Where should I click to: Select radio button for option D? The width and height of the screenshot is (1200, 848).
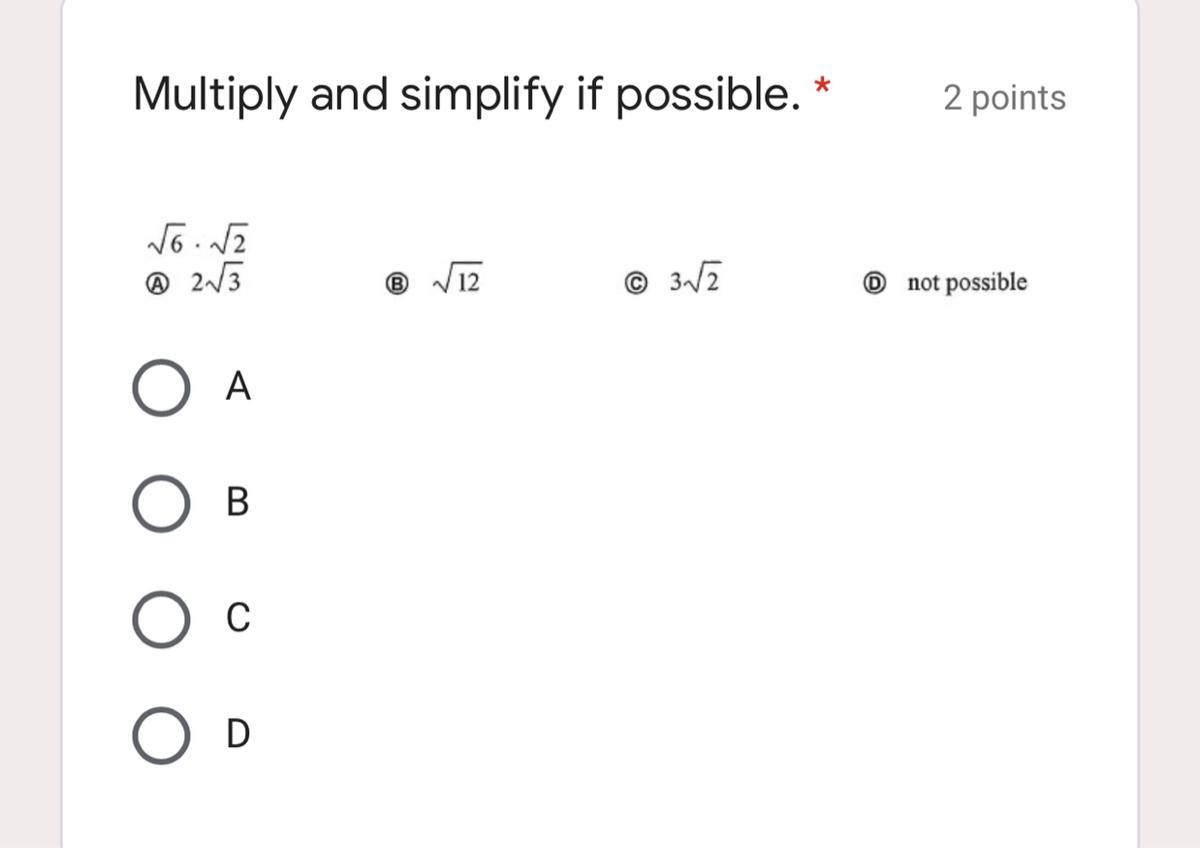point(160,735)
